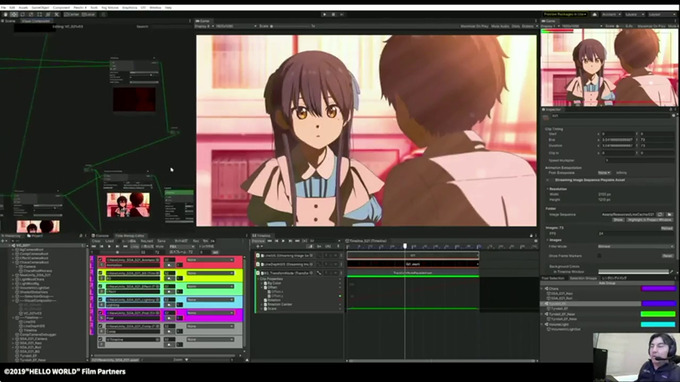Click the Clear button in mixer panel
Image resolution: width=680 pixels, height=382 pixels.
point(96,241)
